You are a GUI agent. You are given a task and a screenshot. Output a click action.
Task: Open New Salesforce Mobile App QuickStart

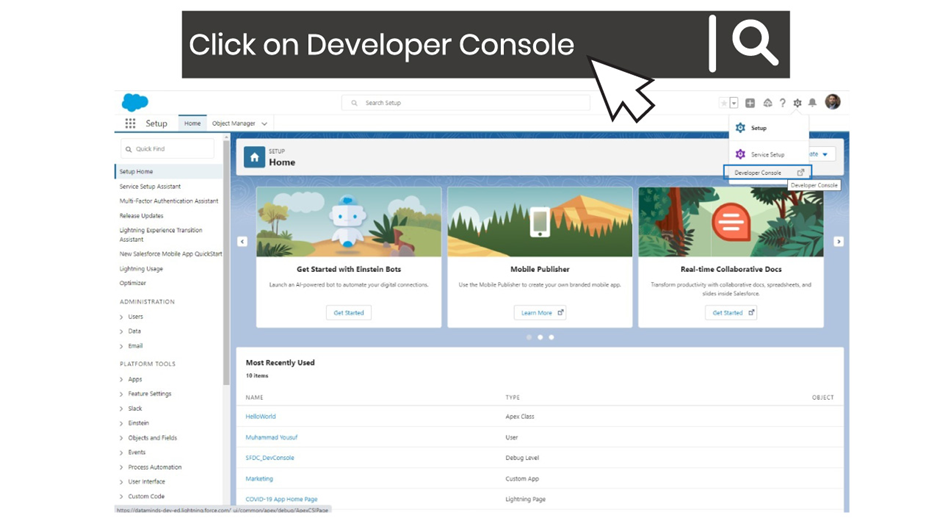click(170, 254)
